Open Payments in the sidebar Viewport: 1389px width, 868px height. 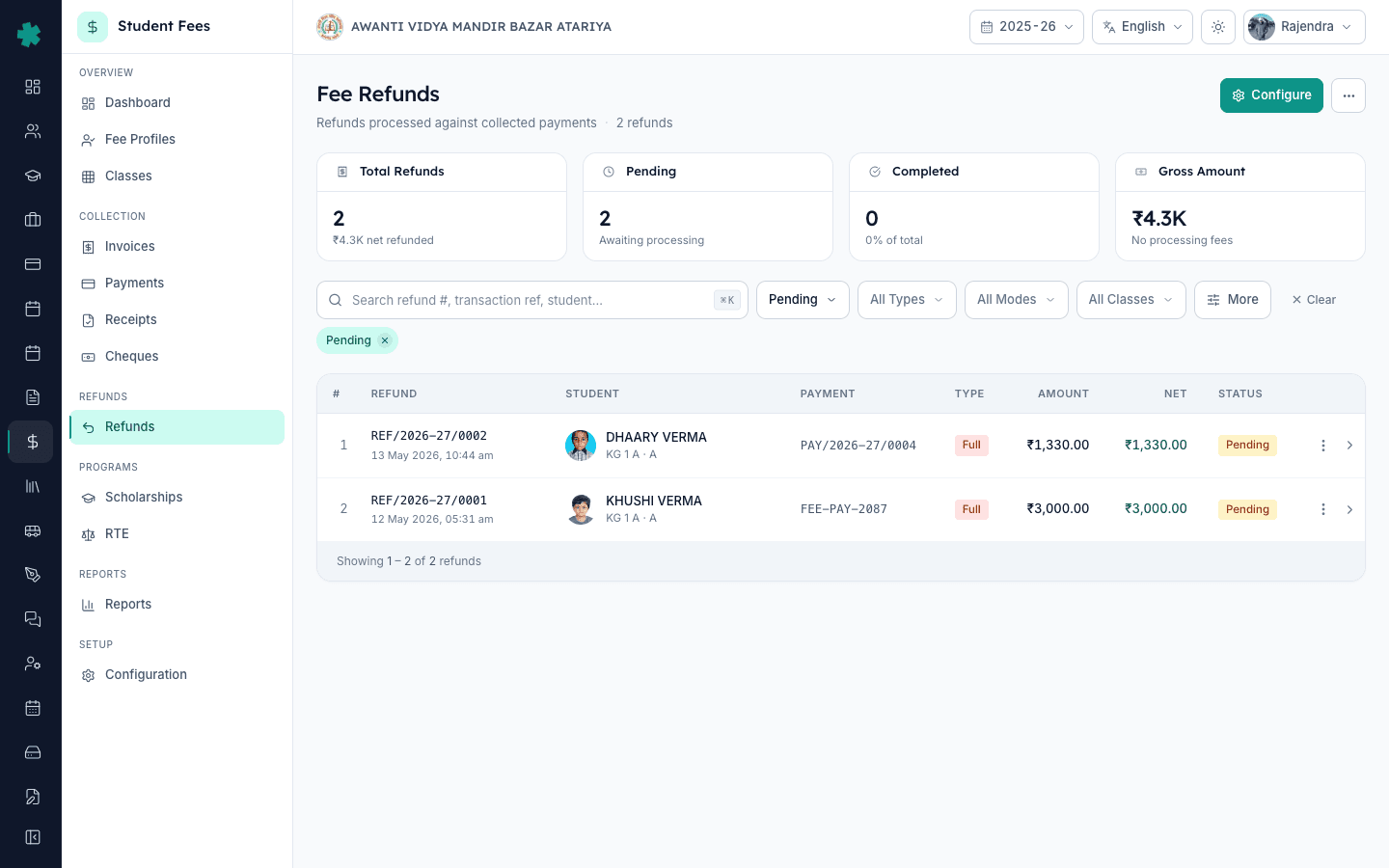click(x=177, y=284)
